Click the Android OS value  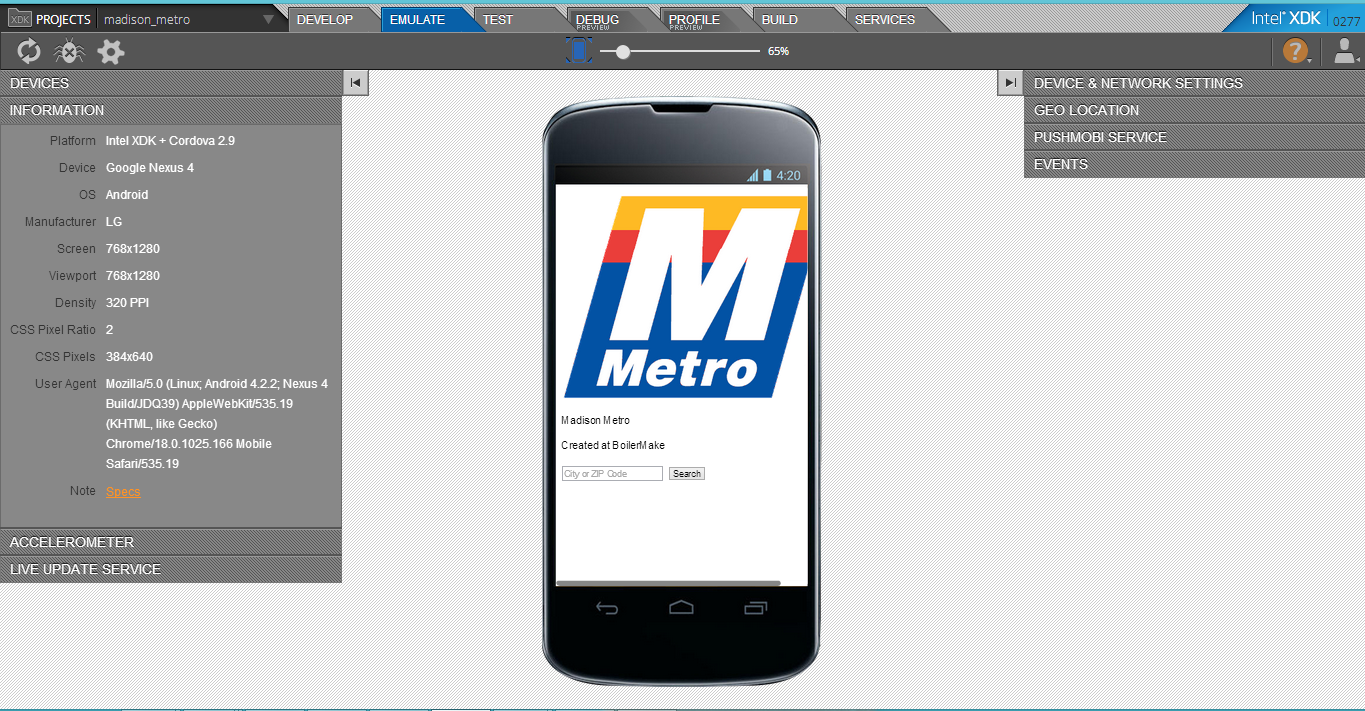point(127,195)
